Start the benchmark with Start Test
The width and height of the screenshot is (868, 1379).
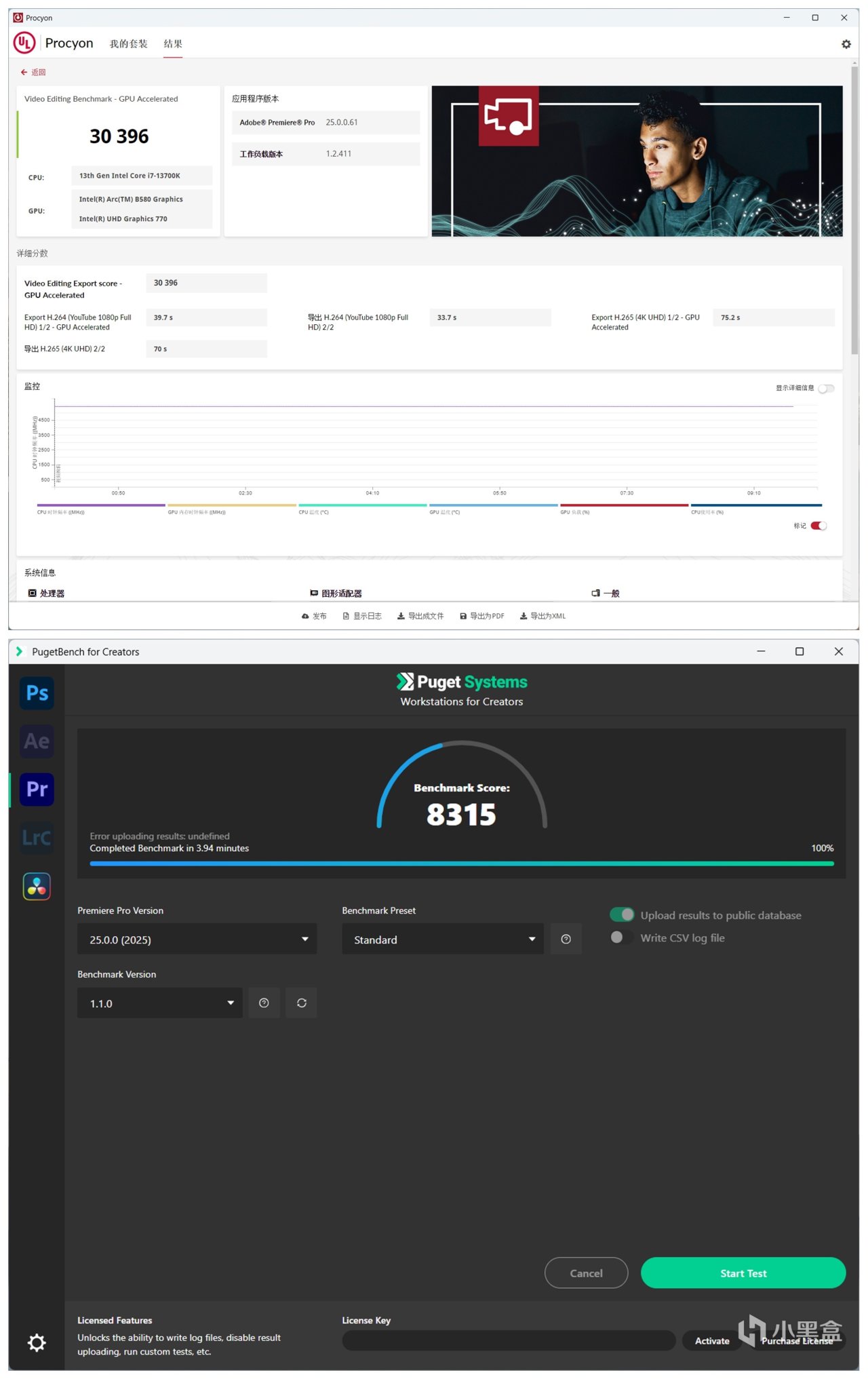(x=743, y=1273)
